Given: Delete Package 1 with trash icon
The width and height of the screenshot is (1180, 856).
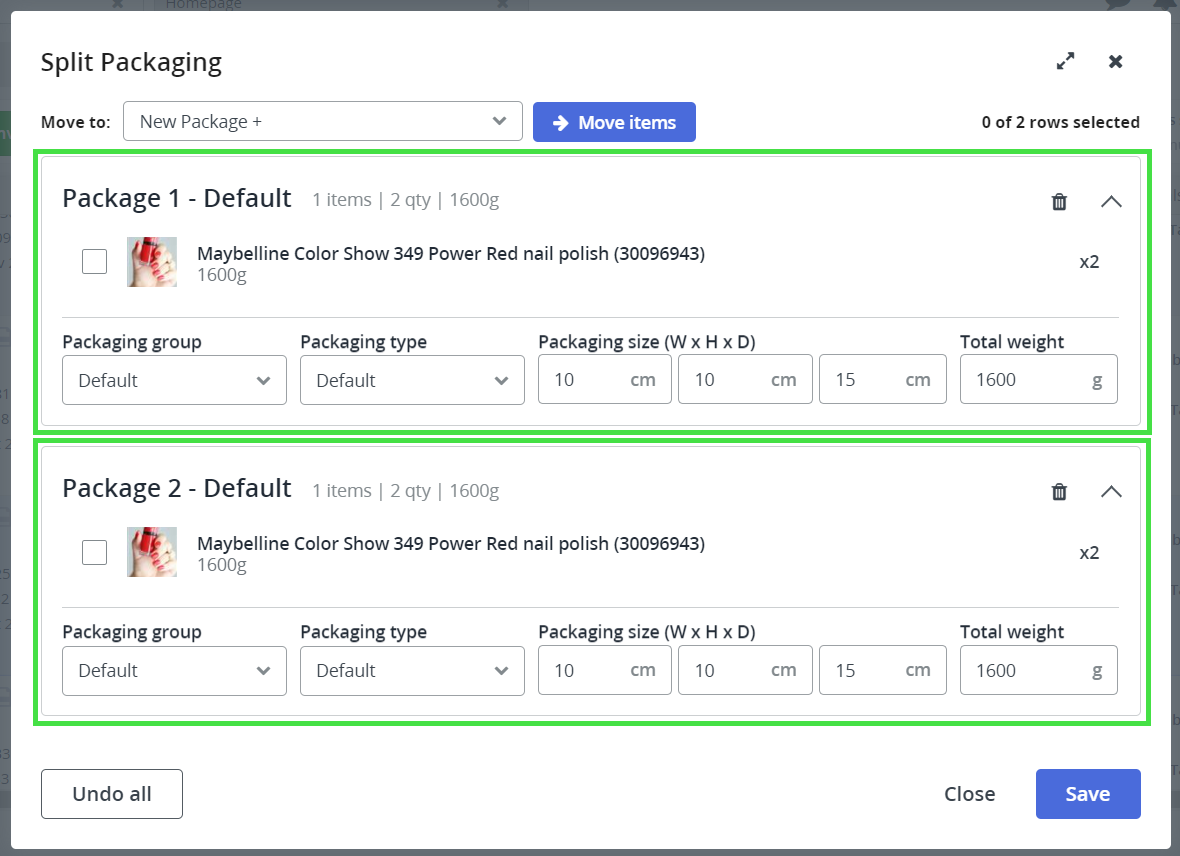Looking at the screenshot, I should tap(1060, 202).
